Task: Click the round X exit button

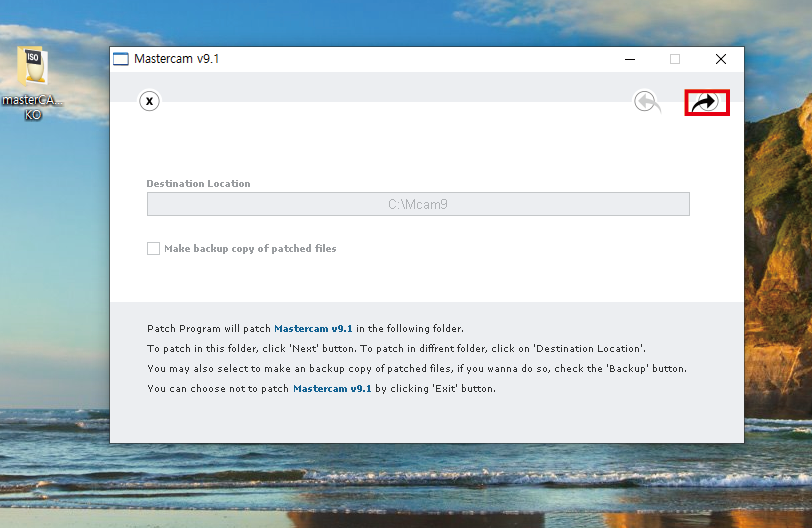Action: [x=149, y=101]
